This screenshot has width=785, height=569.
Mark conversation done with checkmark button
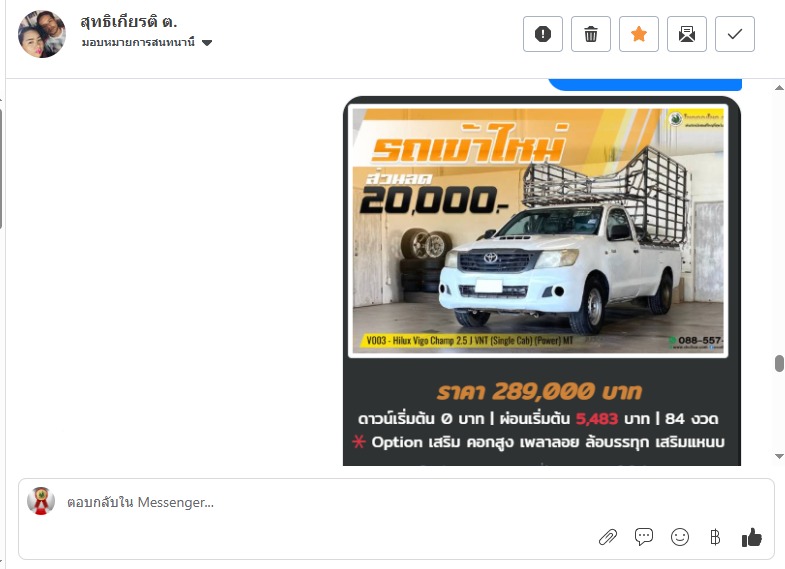pos(735,34)
